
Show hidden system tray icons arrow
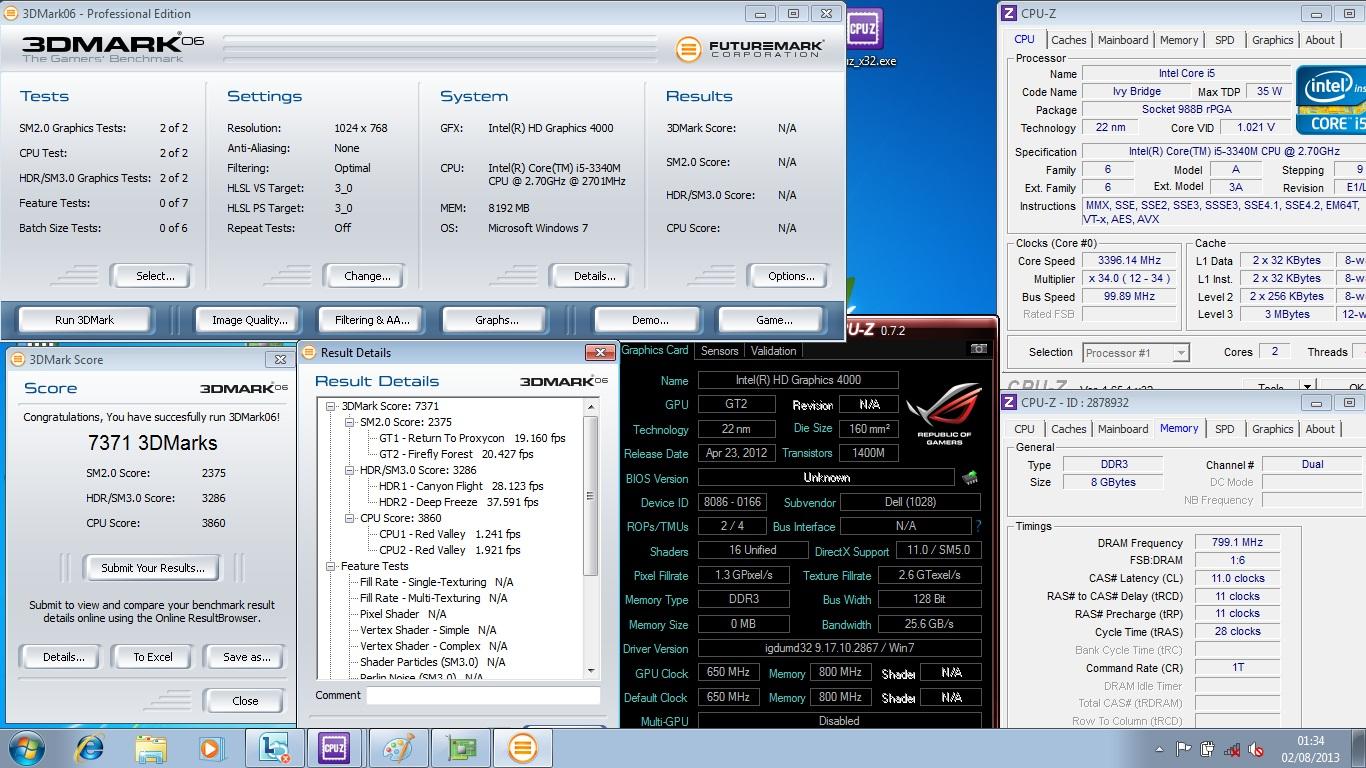point(1159,749)
